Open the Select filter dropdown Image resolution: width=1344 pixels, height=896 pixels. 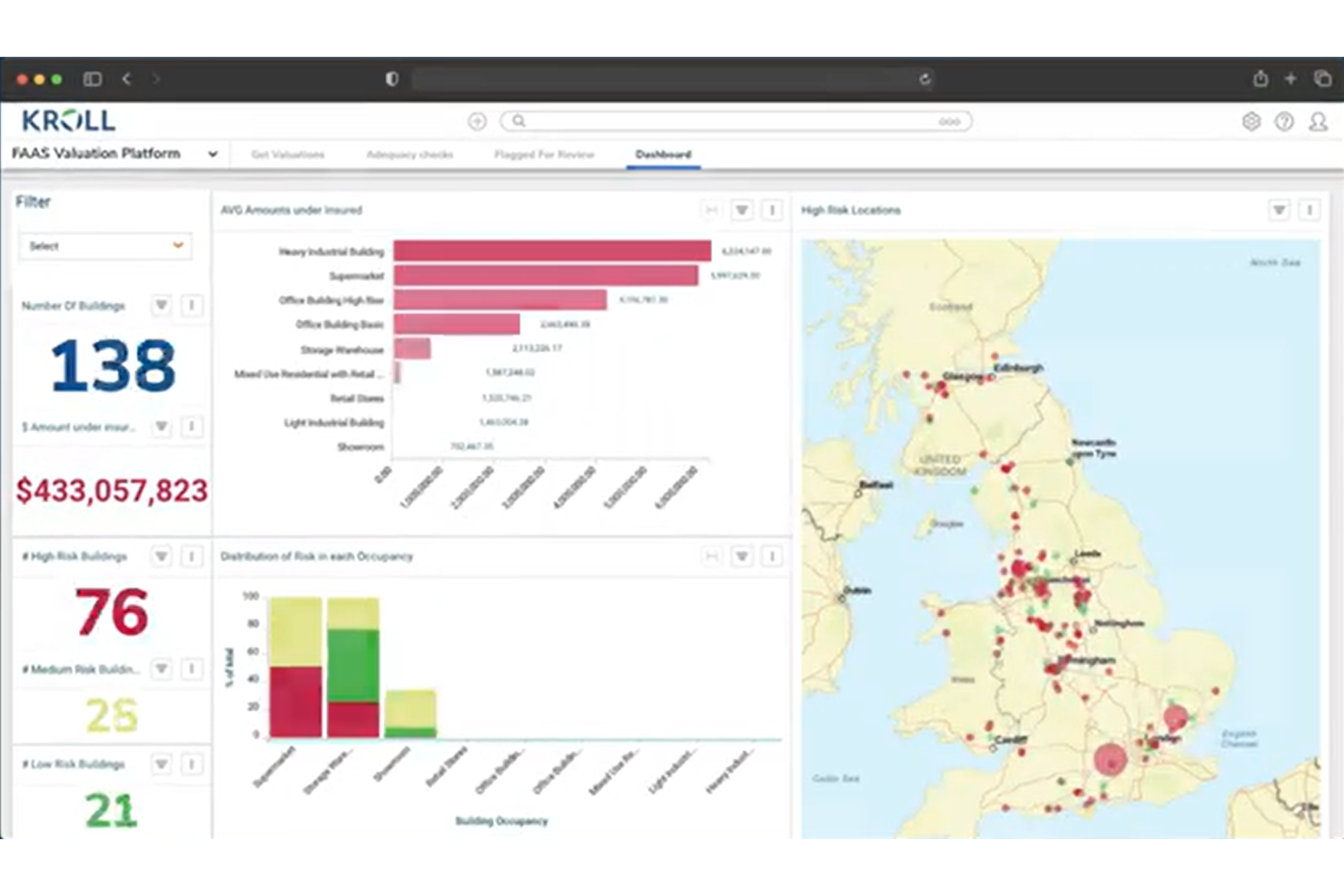pos(104,245)
